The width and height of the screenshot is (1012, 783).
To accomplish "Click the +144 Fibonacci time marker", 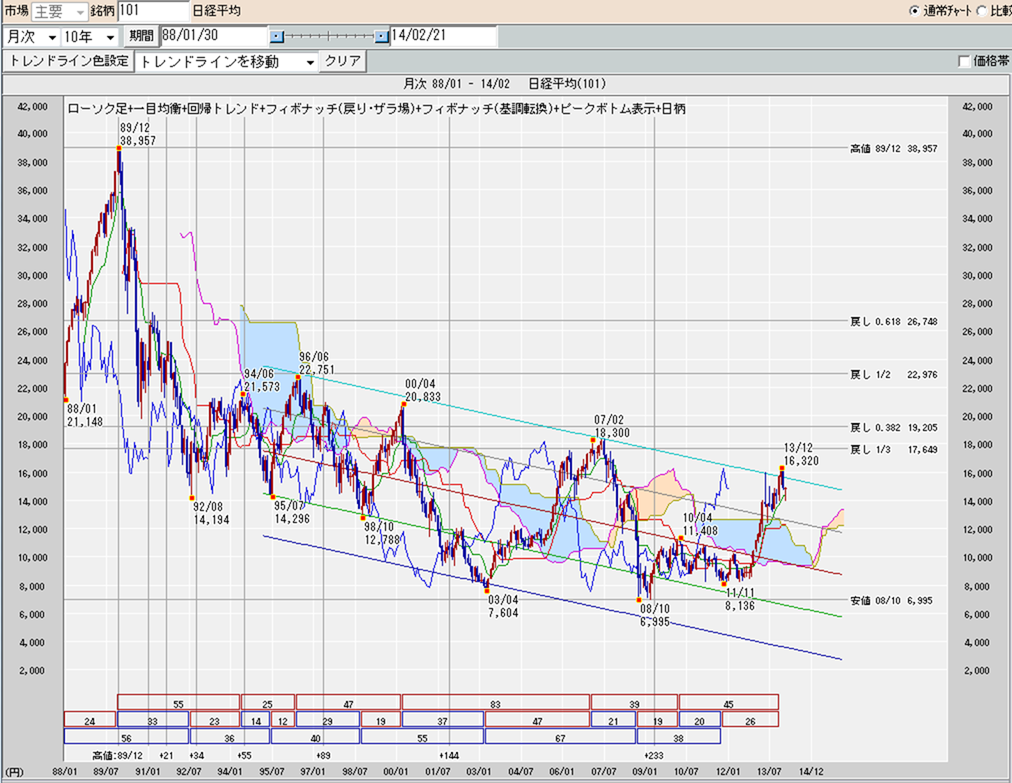I will 449,755.
